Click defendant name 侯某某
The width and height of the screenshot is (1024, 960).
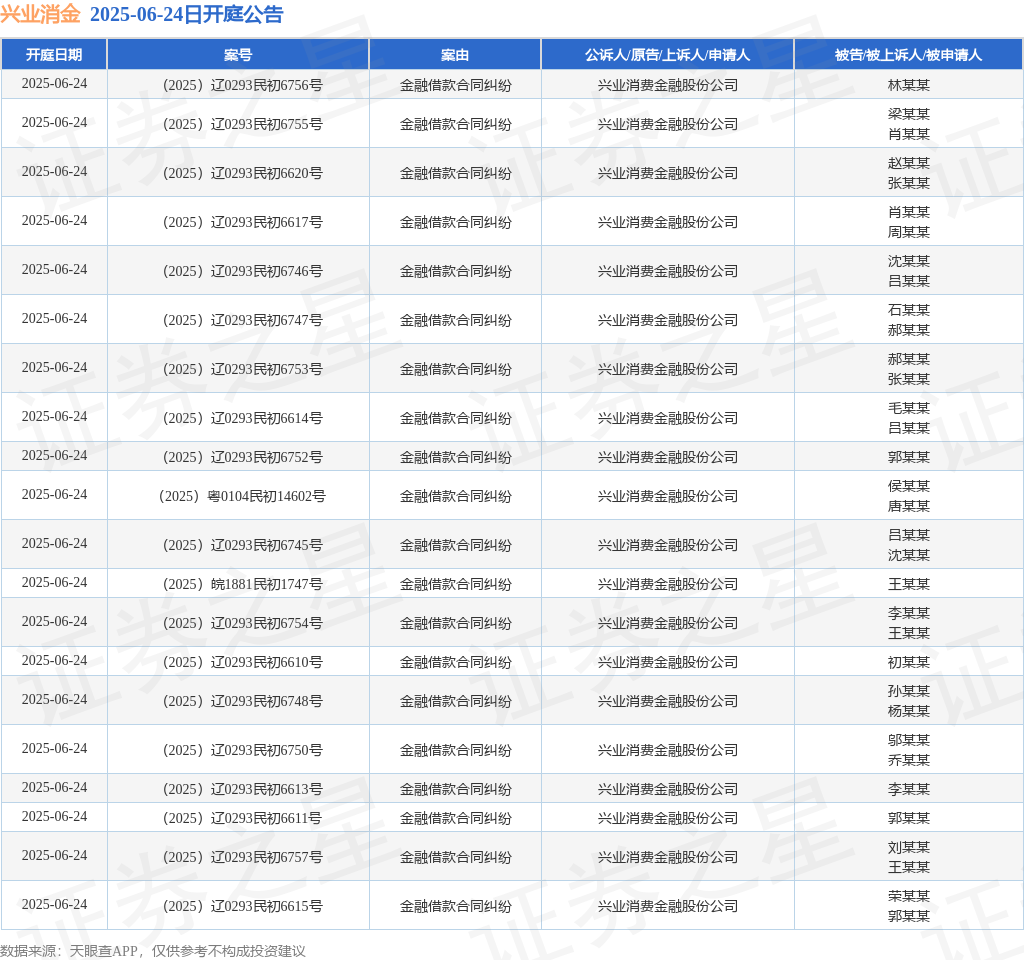coord(908,486)
